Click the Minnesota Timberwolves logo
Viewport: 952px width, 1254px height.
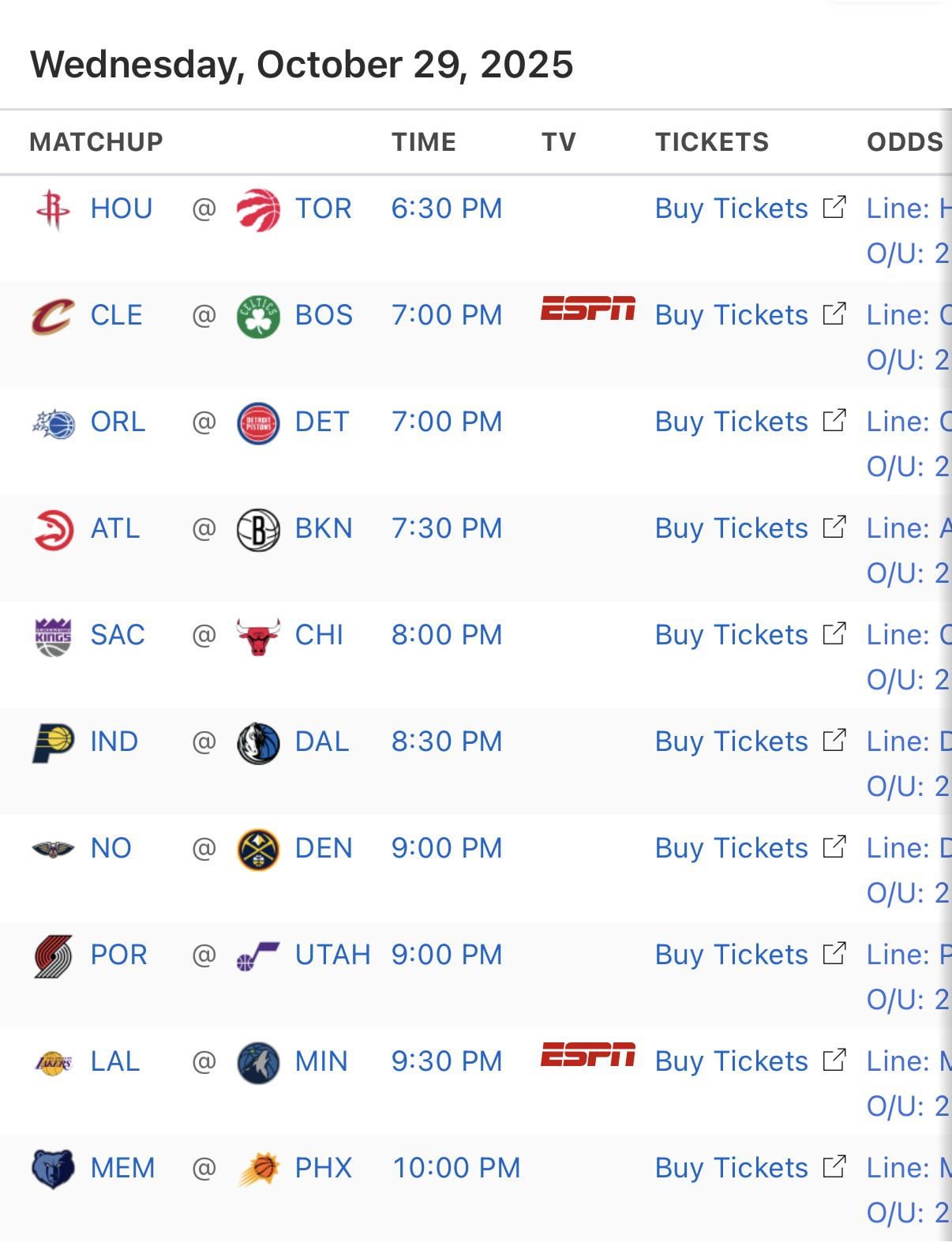(x=258, y=1063)
